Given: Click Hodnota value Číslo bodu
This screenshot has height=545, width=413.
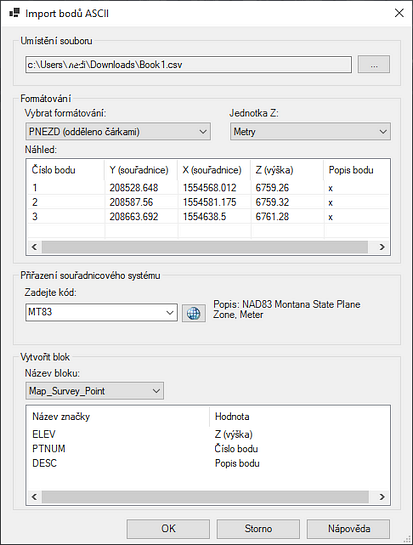Looking at the screenshot, I should 236,449.
